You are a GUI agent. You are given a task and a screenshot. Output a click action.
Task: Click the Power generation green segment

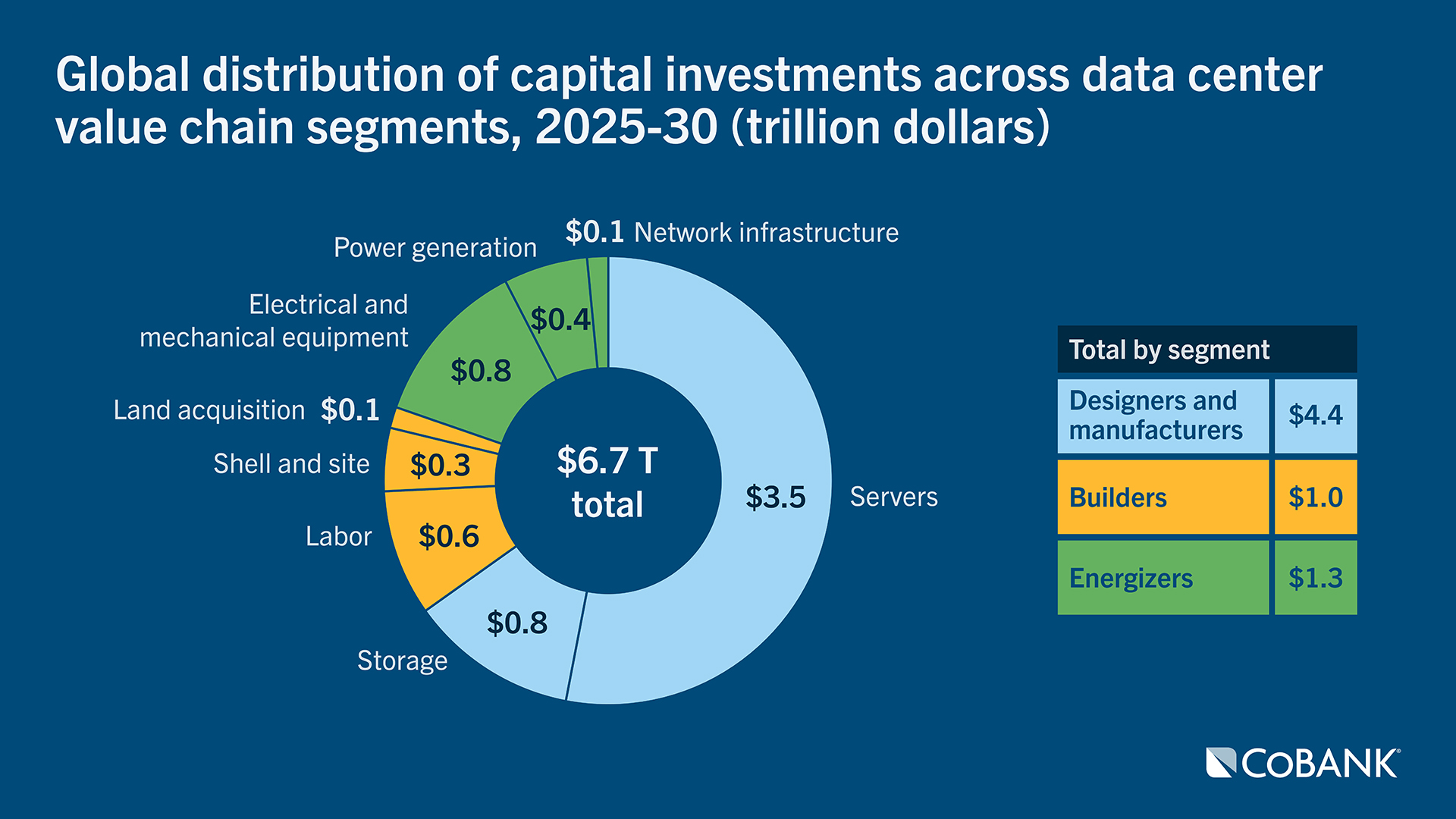pyautogui.click(x=561, y=318)
